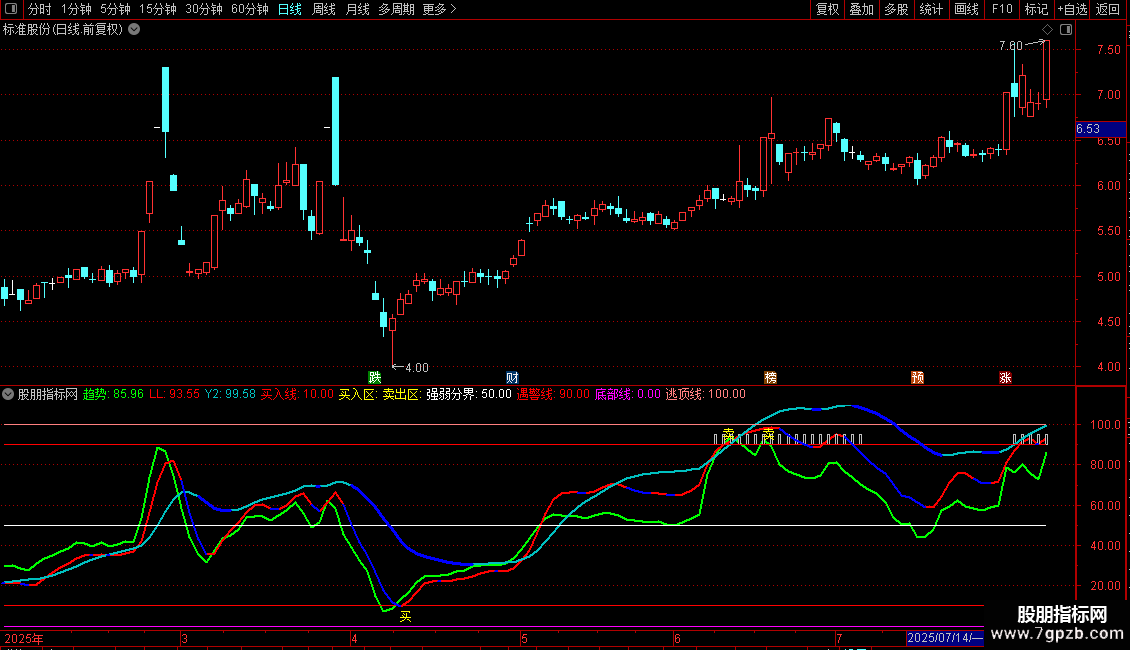Click the 复权 button
Screen dimensions: 1130x650
tap(827, 9)
